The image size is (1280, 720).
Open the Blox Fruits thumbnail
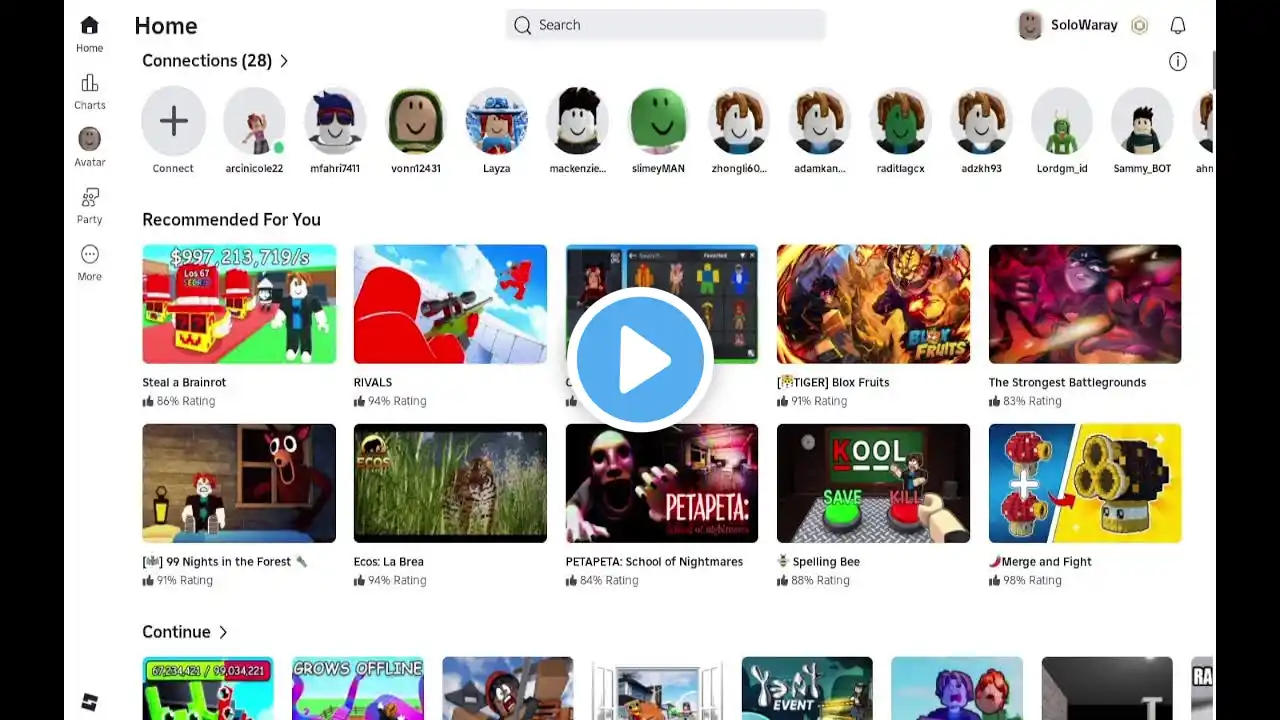873,304
